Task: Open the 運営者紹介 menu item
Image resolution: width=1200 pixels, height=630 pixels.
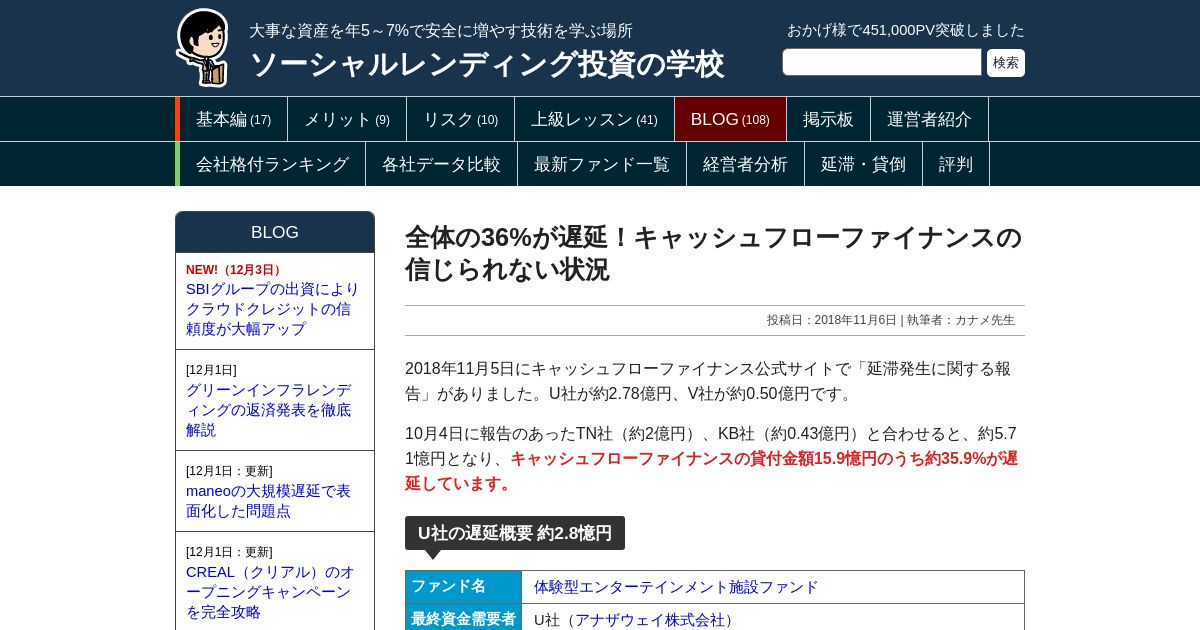Action: click(929, 119)
